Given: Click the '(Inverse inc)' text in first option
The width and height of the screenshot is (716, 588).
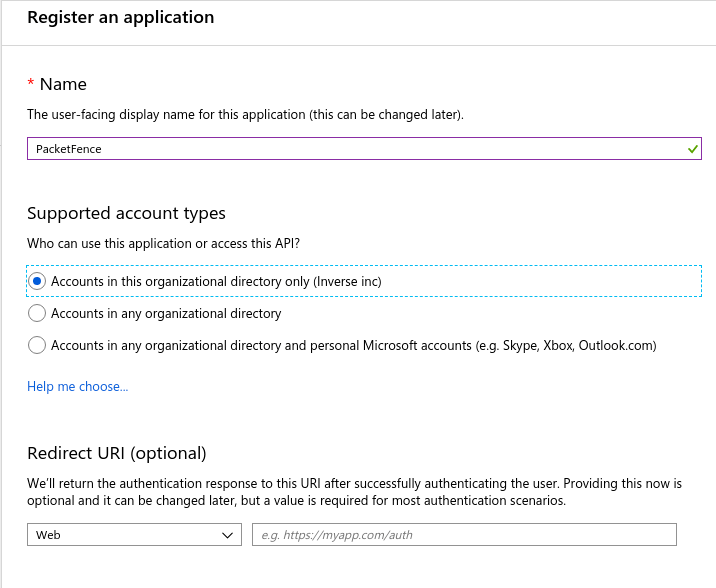Looking at the screenshot, I should [x=347, y=282].
